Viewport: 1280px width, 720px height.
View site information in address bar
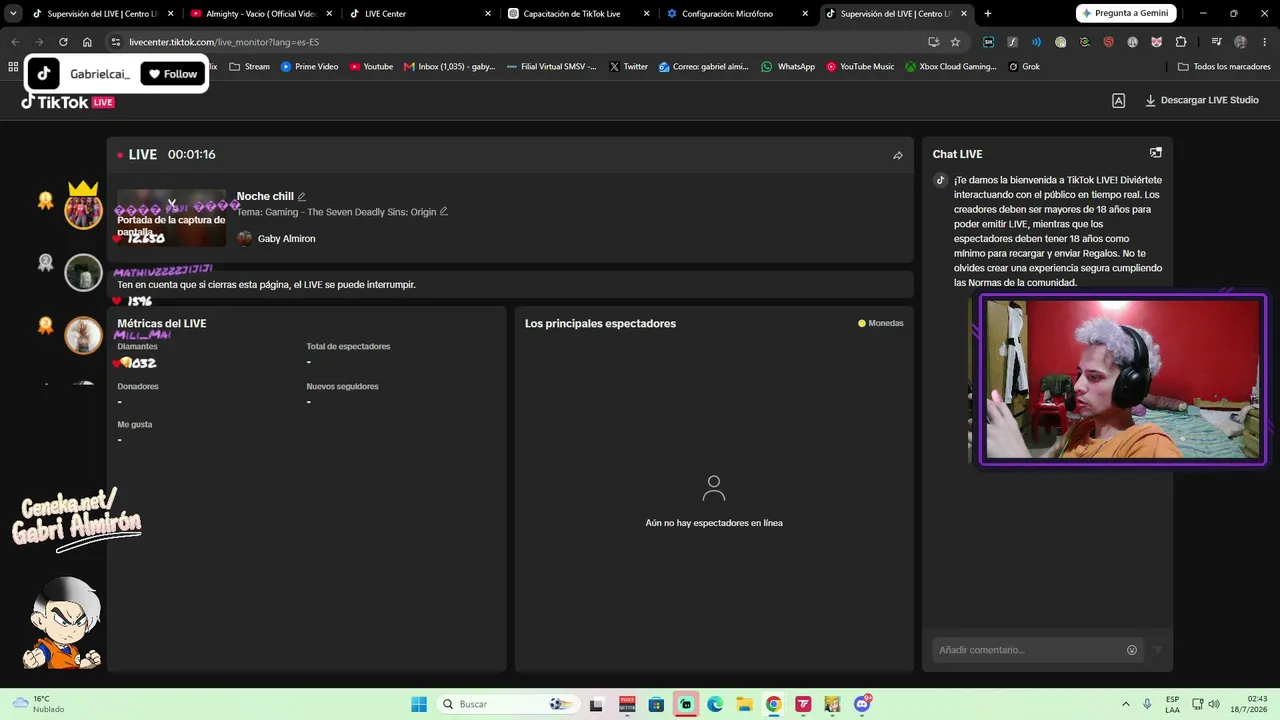(x=116, y=42)
